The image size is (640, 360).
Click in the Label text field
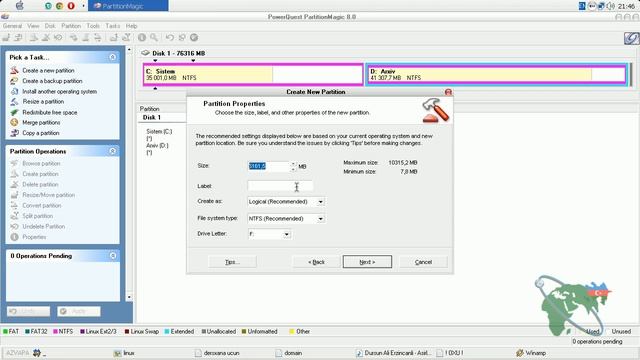tap(280, 186)
